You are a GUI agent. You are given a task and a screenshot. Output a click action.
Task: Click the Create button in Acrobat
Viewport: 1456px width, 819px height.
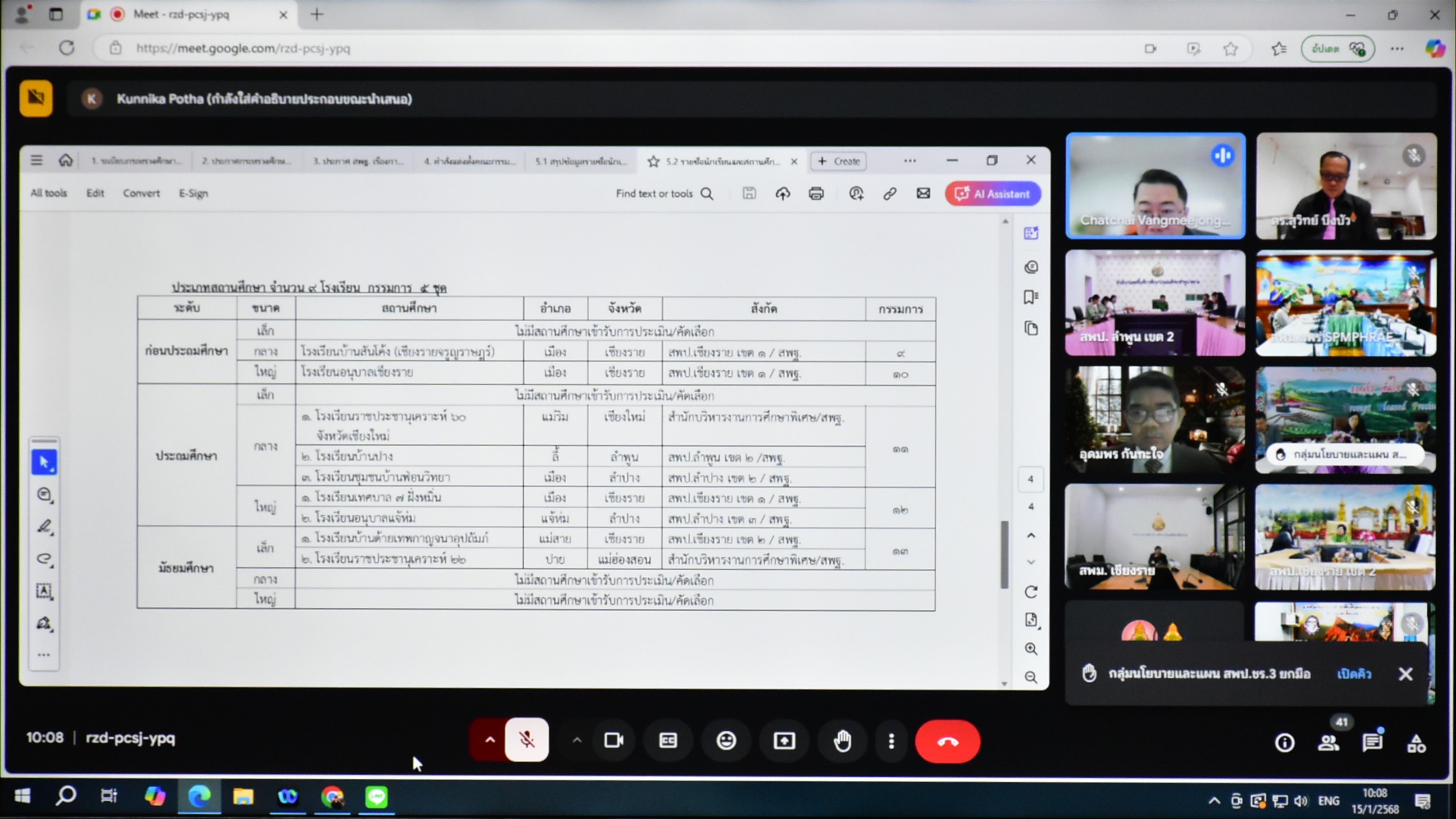coord(839,161)
